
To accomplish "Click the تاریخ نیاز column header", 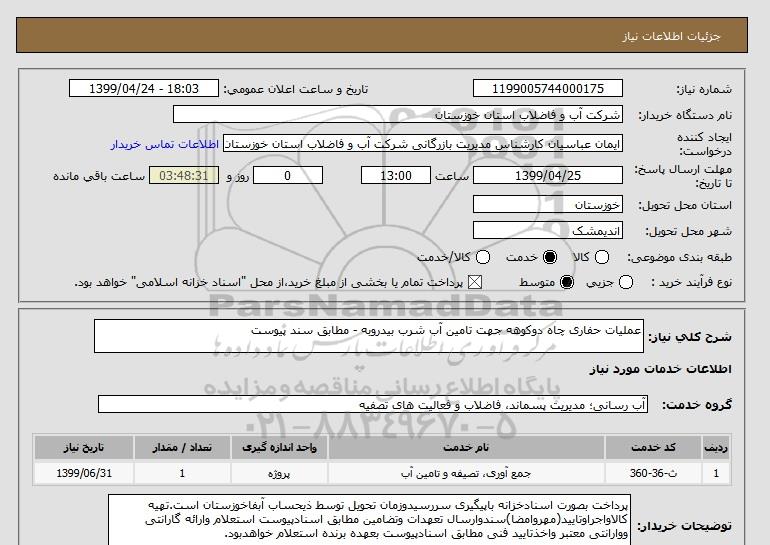I will click(x=84, y=448).
